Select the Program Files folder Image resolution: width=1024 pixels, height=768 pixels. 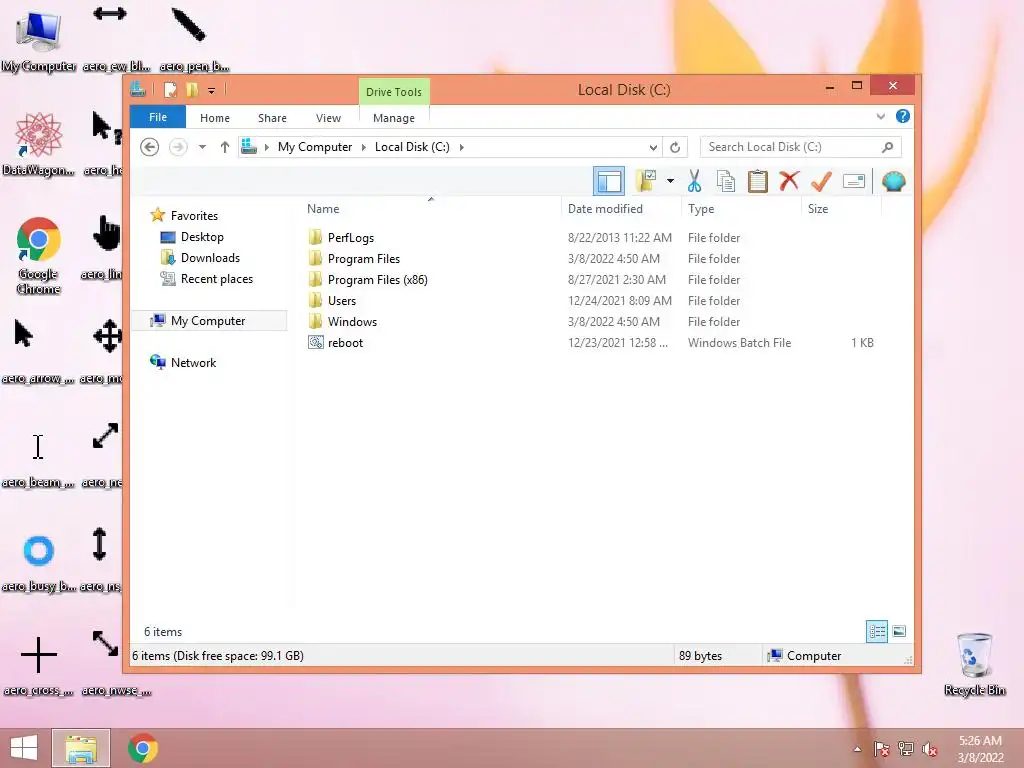364,259
